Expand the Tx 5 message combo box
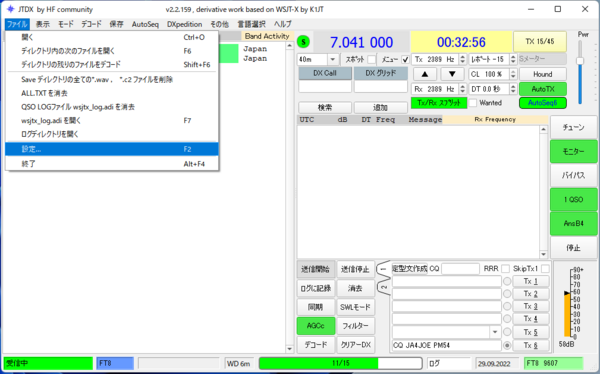The height and width of the screenshot is (374, 600). coord(495,332)
